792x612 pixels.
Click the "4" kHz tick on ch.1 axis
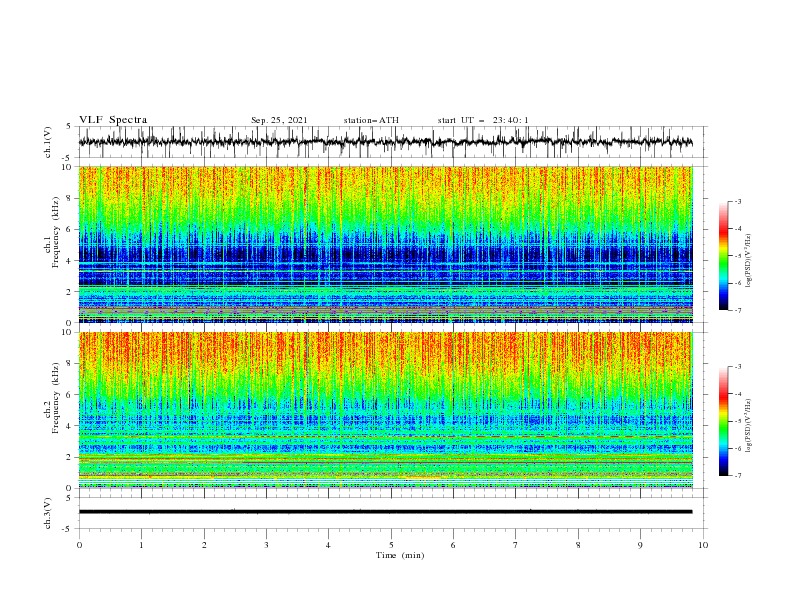click(x=70, y=261)
